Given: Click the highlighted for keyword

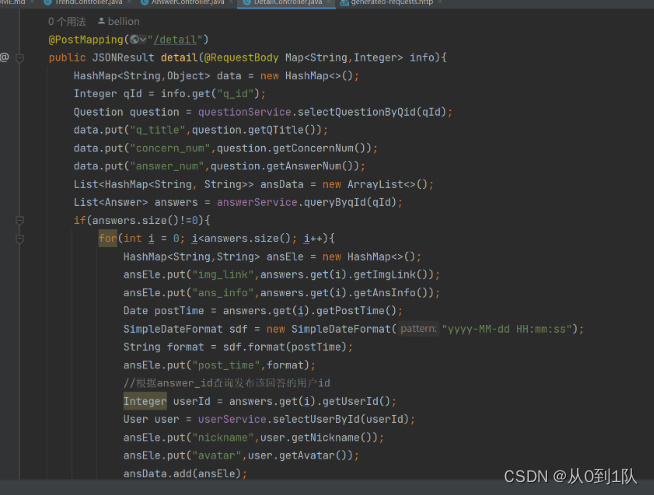Looking at the screenshot, I should pyautogui.click(x=108, y=239).
